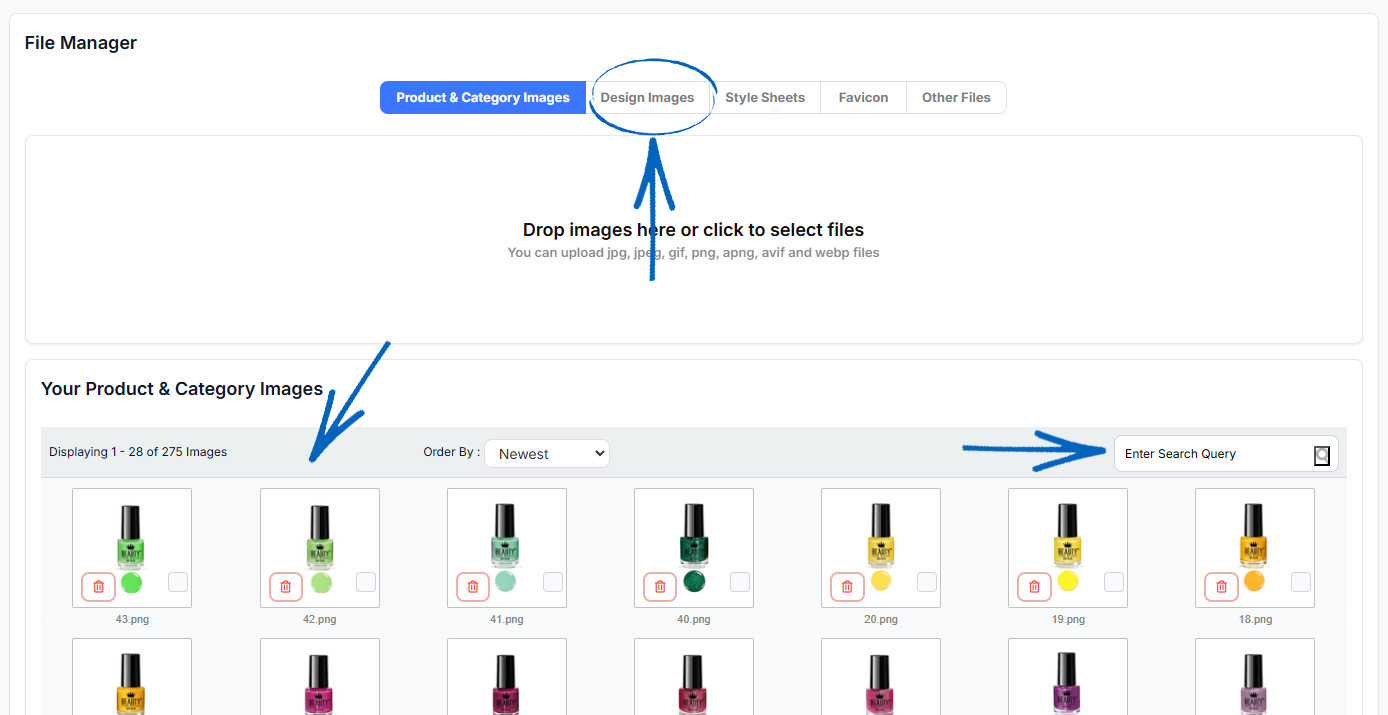Image resolution: width=1388 pixels, height=715 pixels.
Task: Switch to Product & Category Images tab
Action: 483,98
